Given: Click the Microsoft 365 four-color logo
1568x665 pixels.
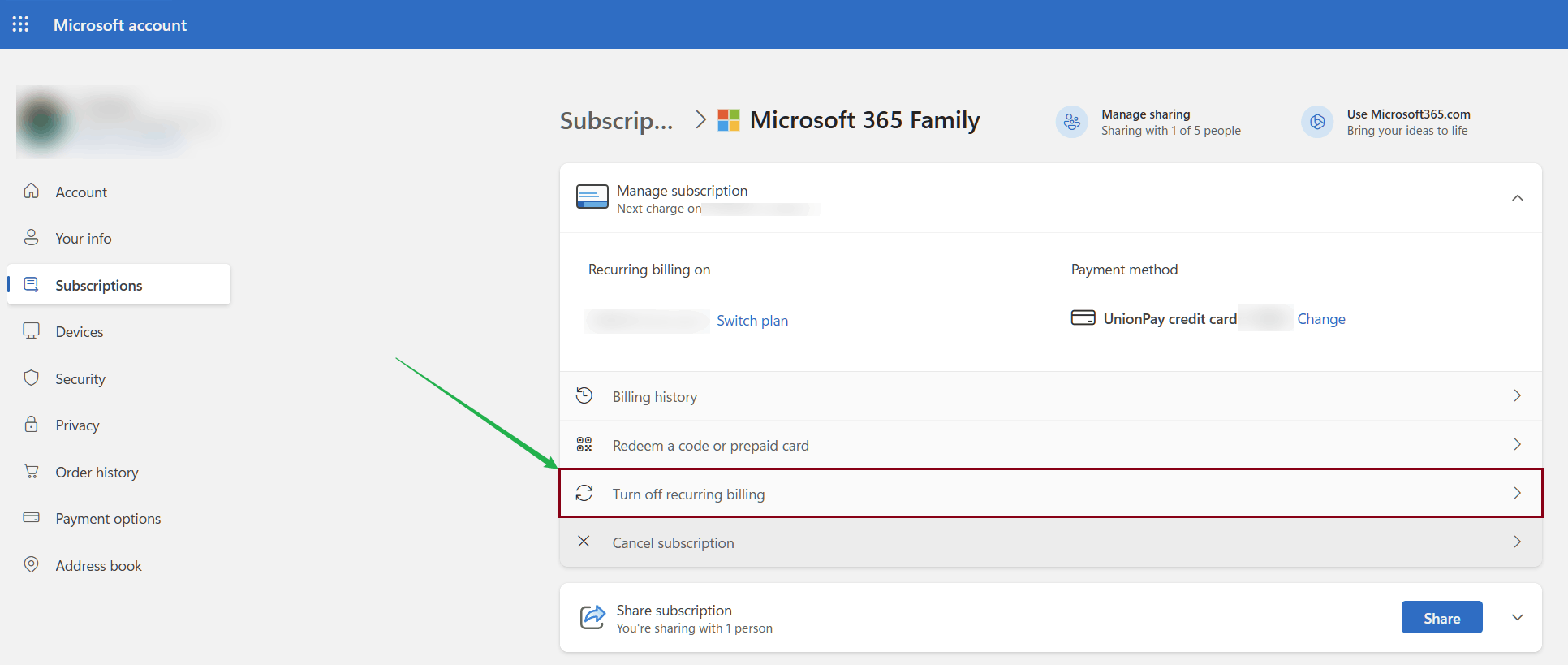Looking at the screenshot, I should 729,120.
